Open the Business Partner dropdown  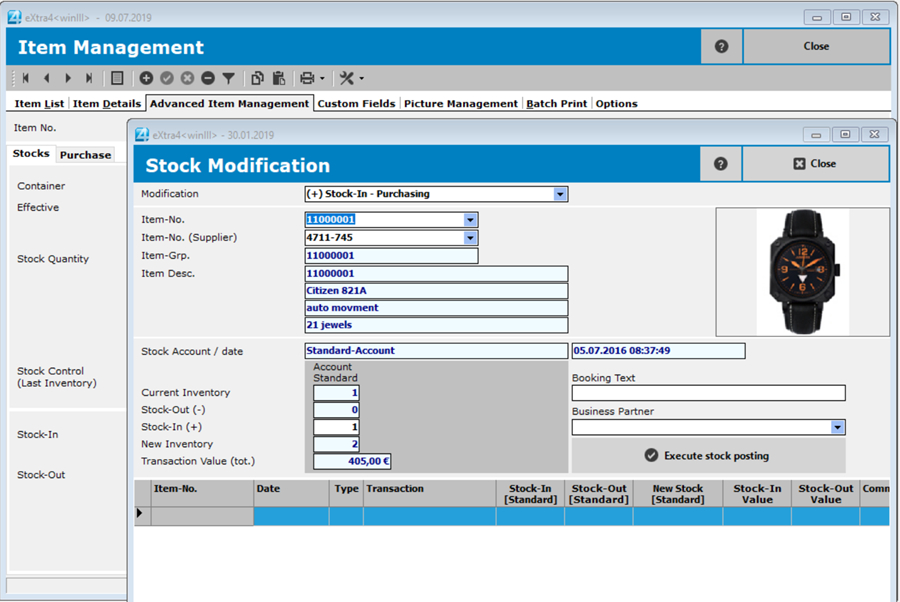837,427
